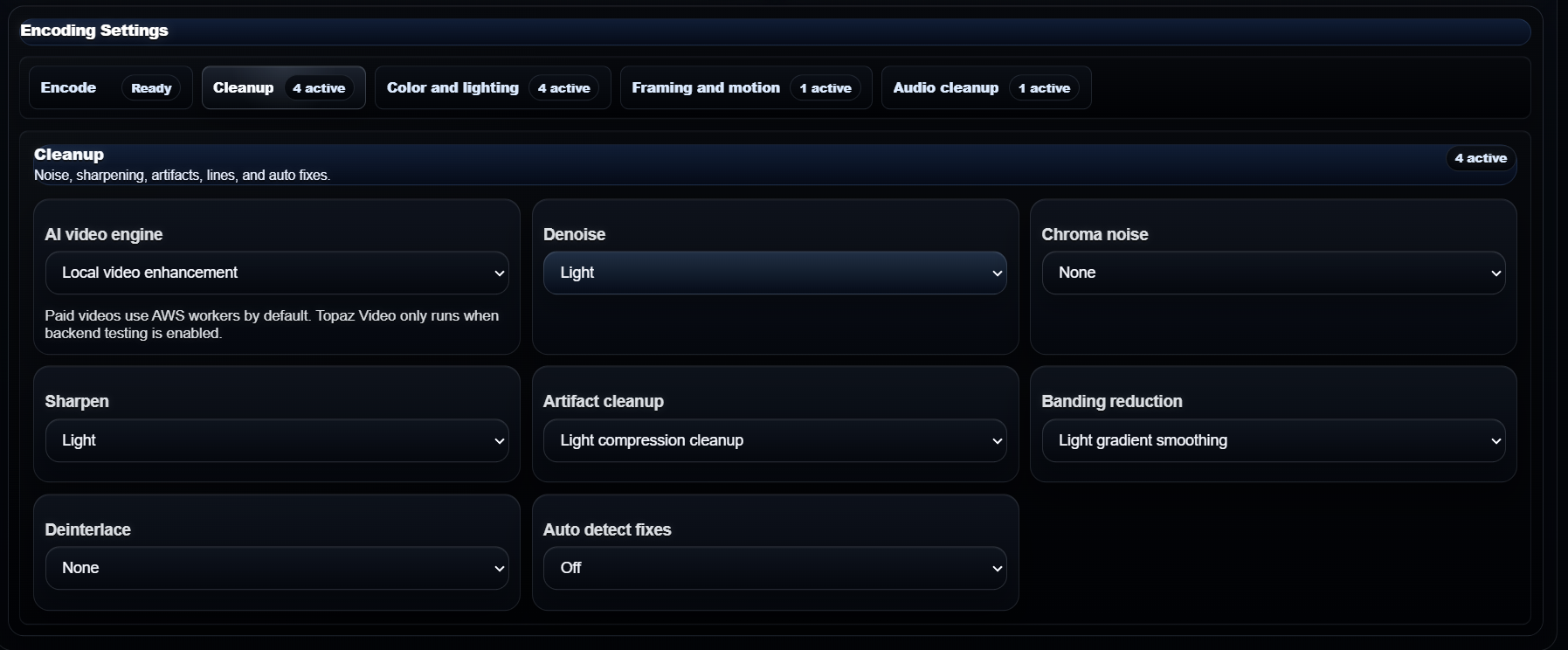The image size is (1568, 650).
Task: Click the AI video engine label
Action: point(103,234)
